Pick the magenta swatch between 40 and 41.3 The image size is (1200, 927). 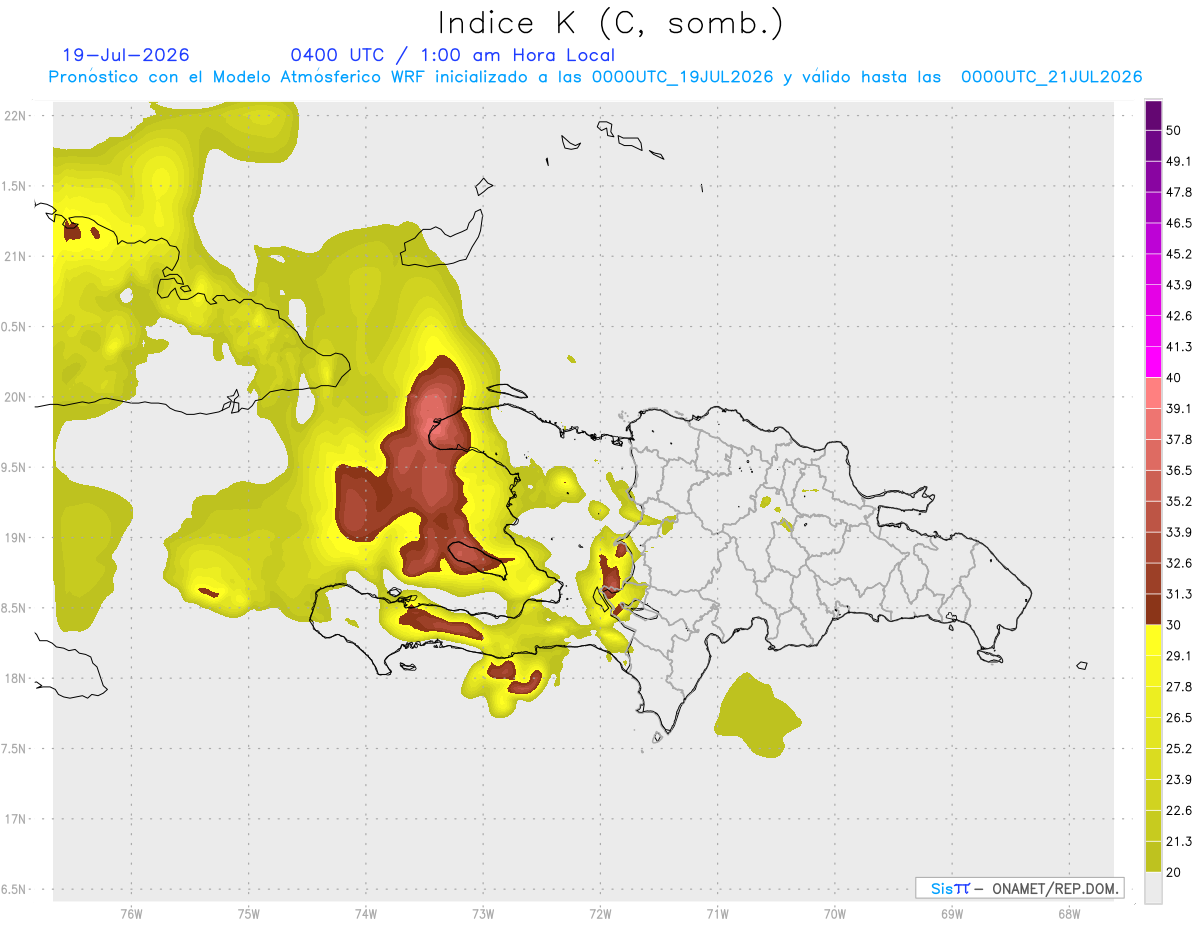(x=1154, y=362)
